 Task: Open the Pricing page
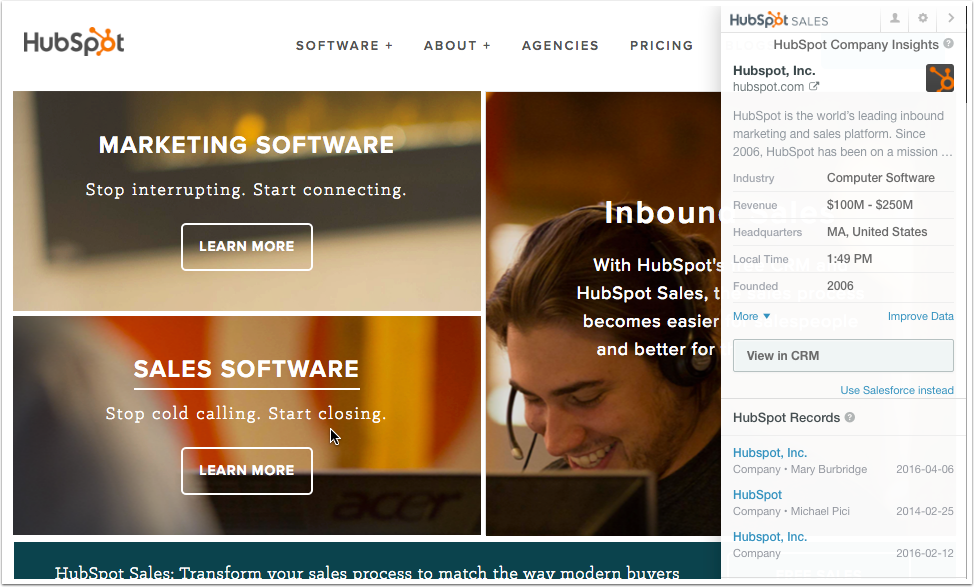click(662, 45)
